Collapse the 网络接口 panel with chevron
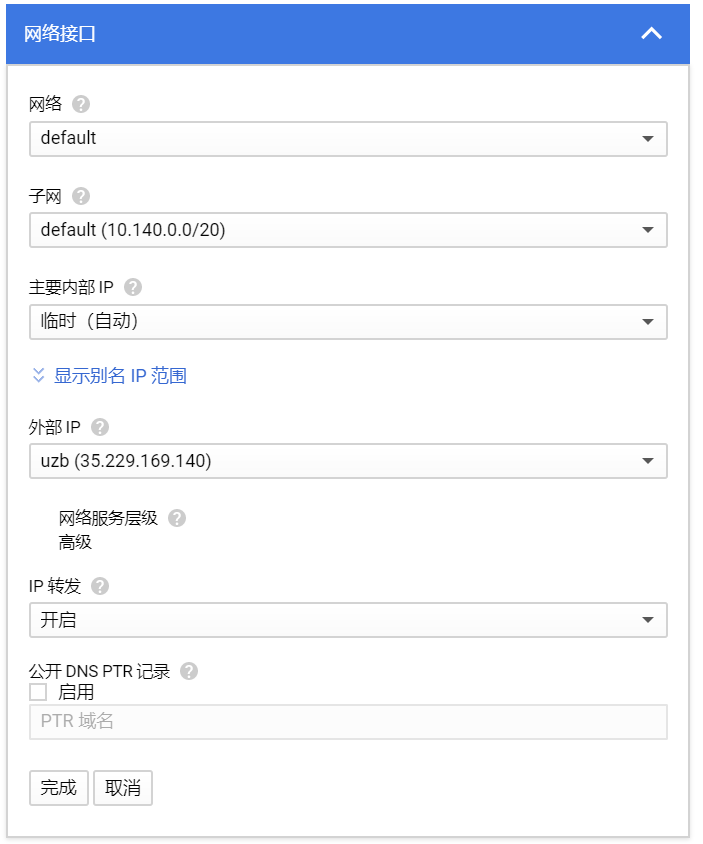The width and height of the screenshot is (703, 844). coord(651,34)
